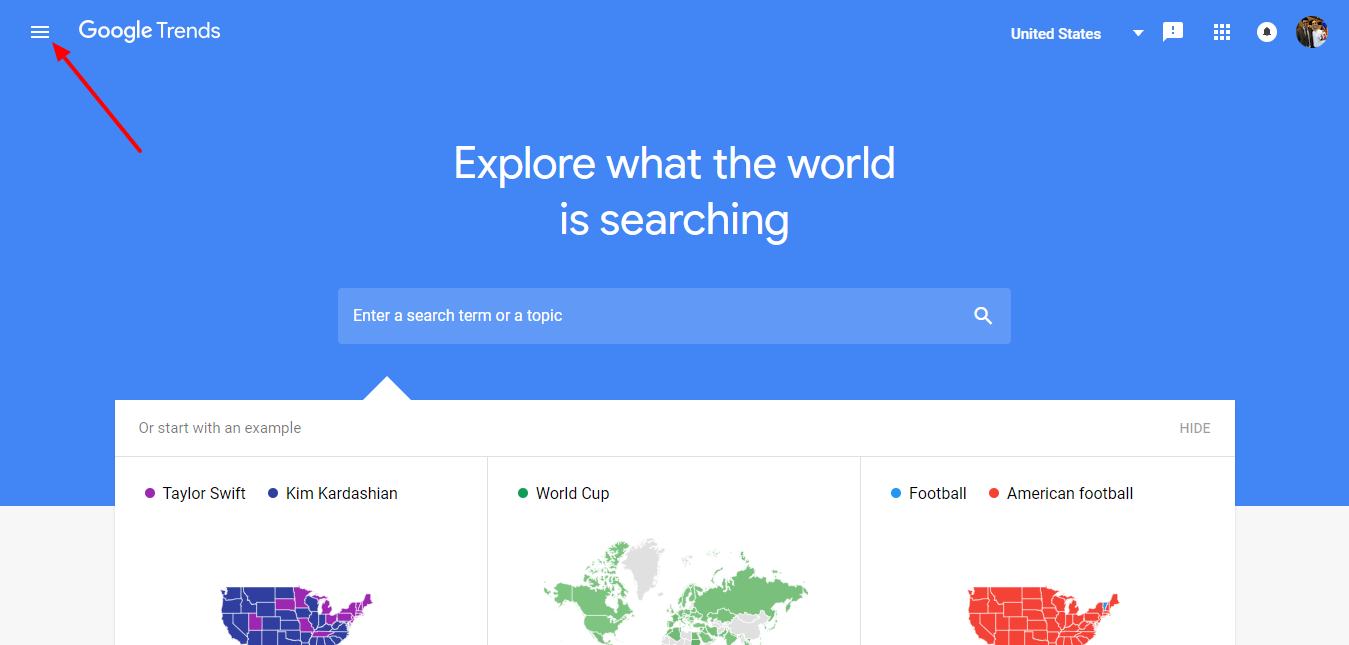This screenshot has height=645, width=1349.
Task: Open the notifications bell
Action: (1267, 31)
